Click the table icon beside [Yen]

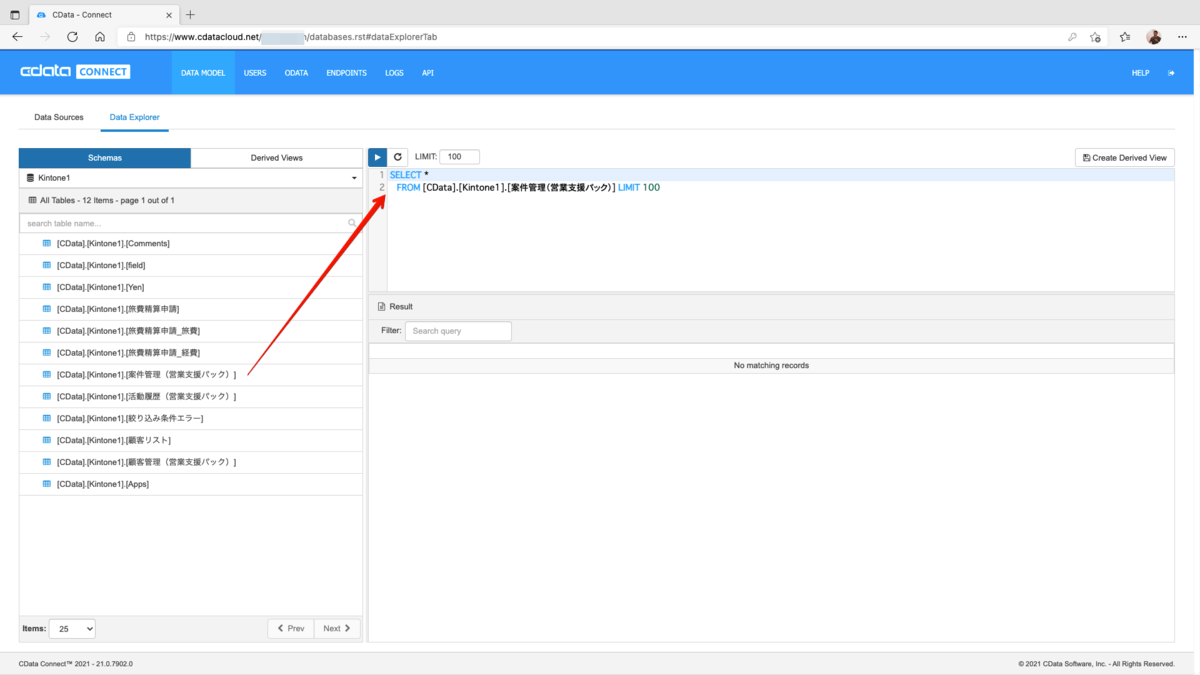(47, 287)
